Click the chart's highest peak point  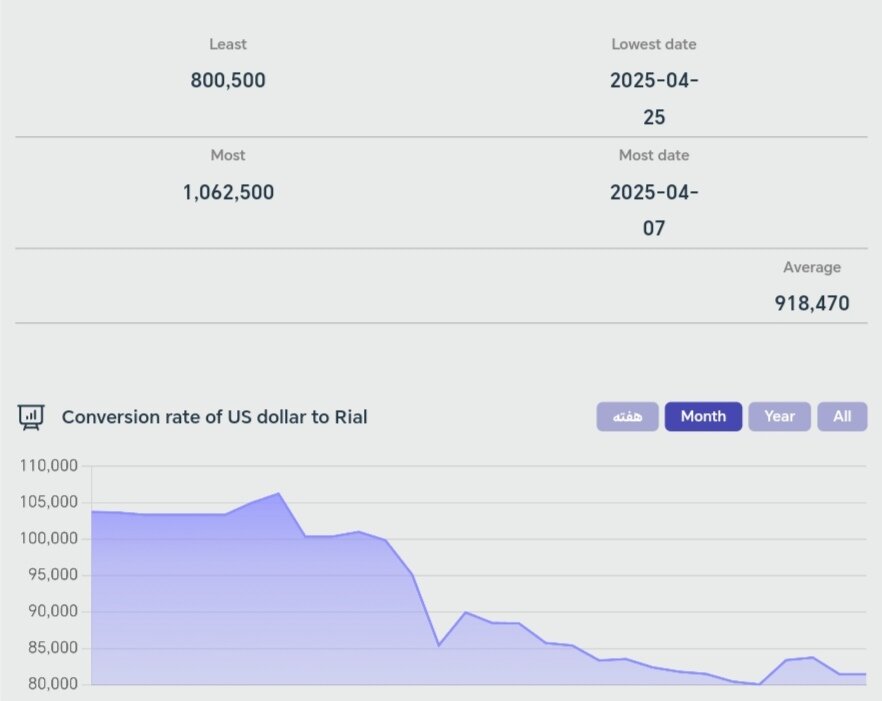(278, 493)
